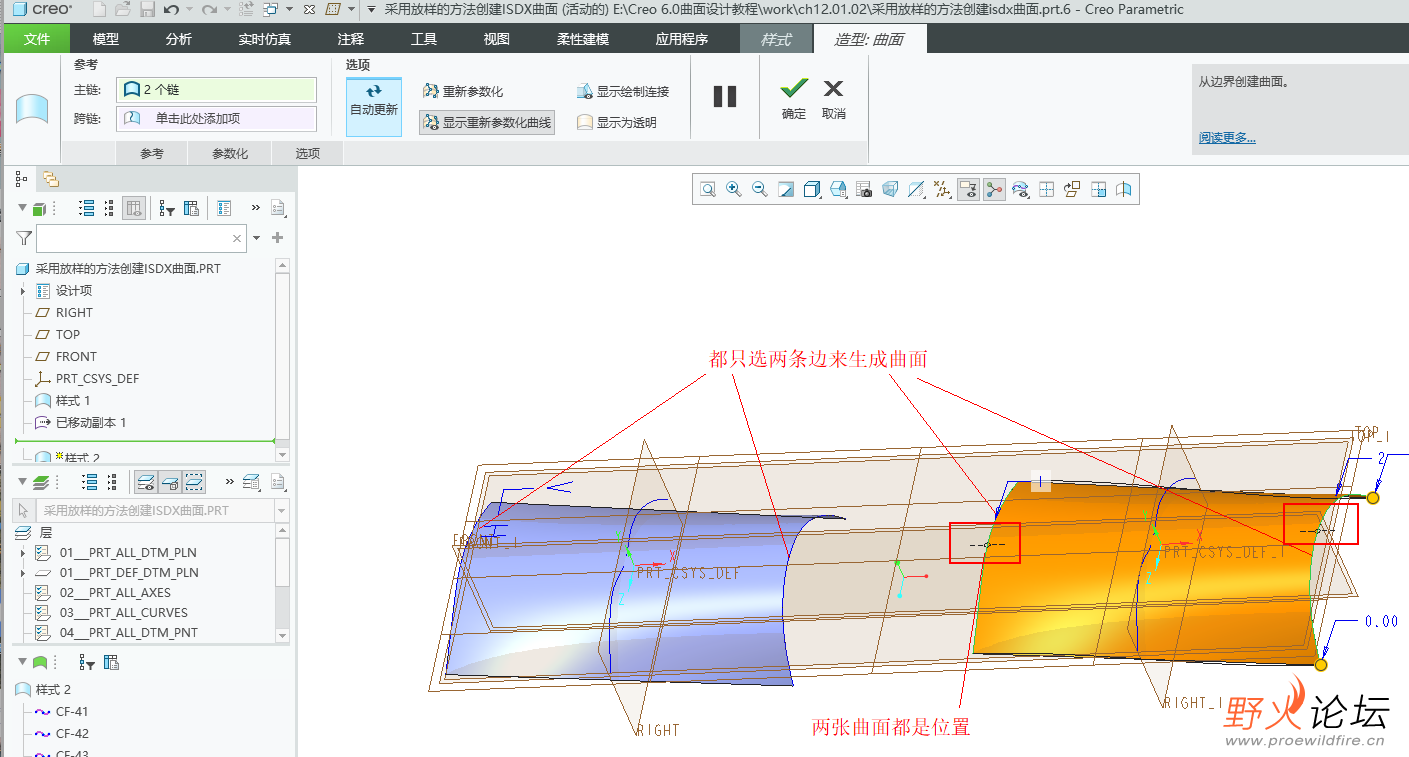Click the Windows switcher icon

[x=270, y=10]
